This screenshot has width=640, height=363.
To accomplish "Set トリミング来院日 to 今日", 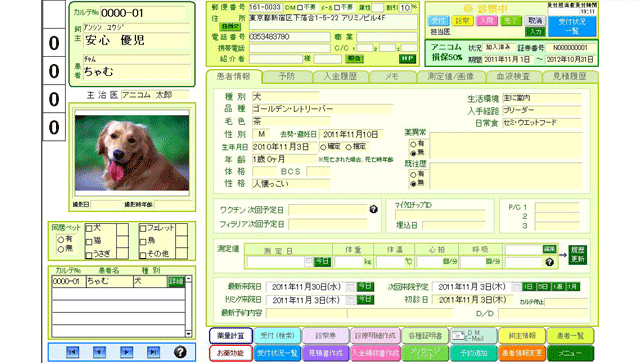I will (x=365, y=300).
